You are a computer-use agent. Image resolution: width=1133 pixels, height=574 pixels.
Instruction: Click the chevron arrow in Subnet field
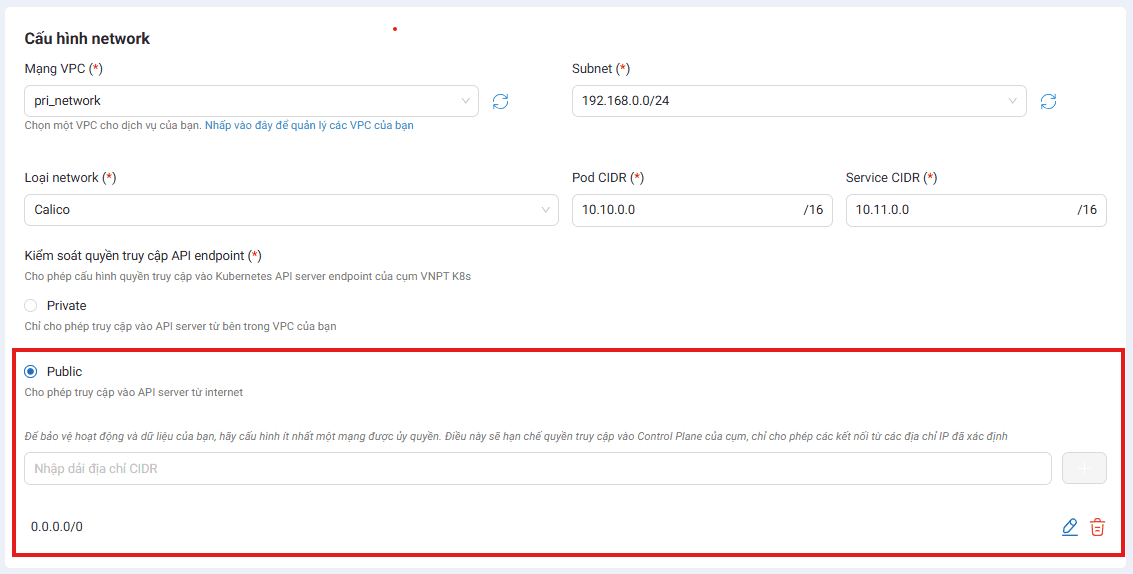1013,101
